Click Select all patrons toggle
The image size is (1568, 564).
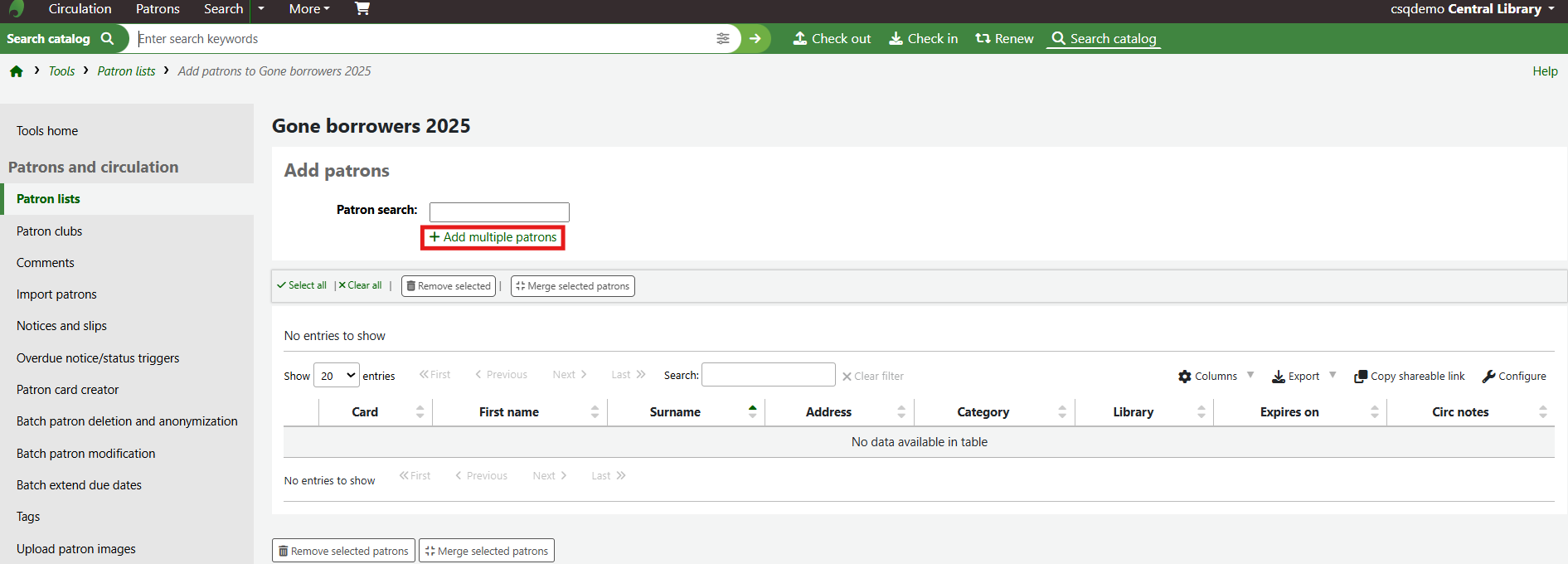(x=303, y=285)
